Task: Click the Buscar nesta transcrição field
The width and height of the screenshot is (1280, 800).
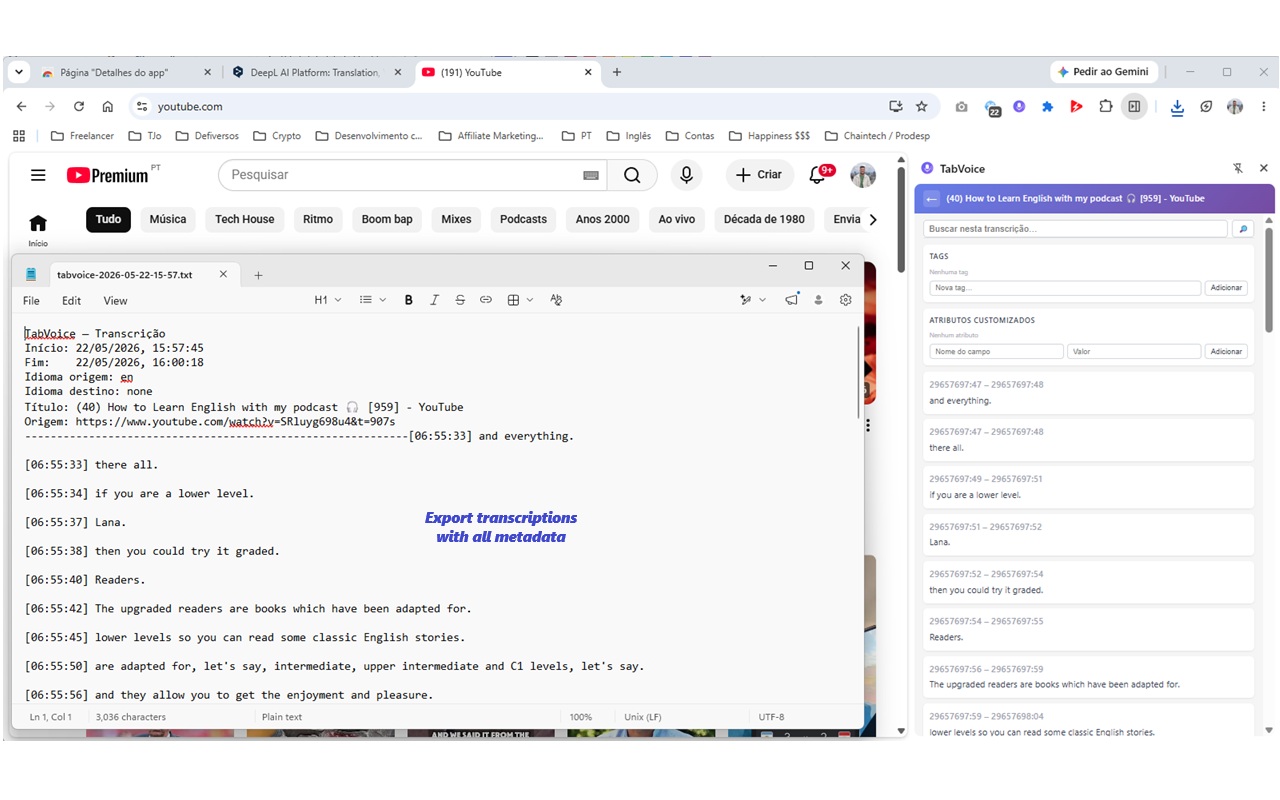Action: [x=1075, y=229]
